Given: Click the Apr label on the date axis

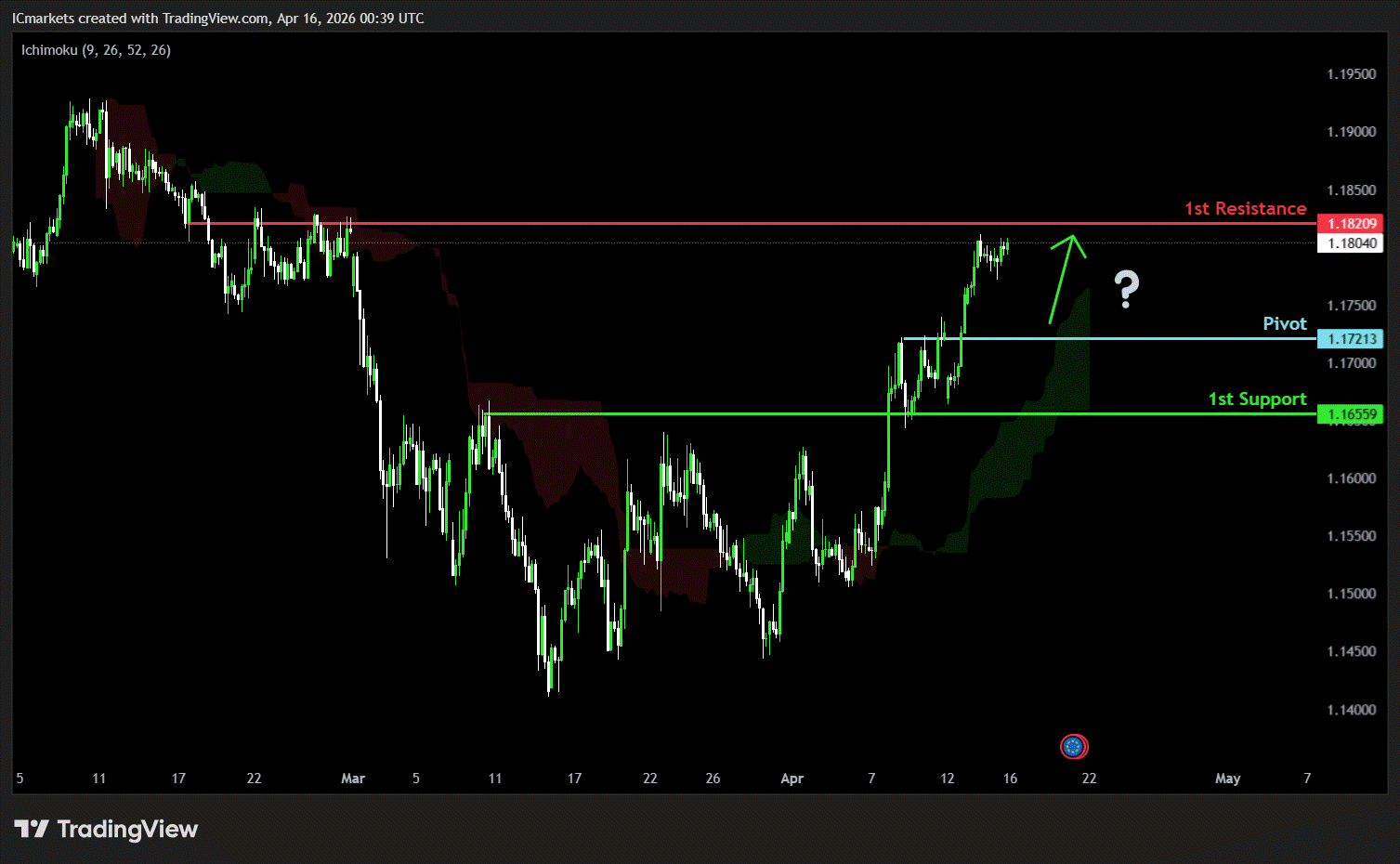Looking at the screenshot, I should [x=792, y=779].
